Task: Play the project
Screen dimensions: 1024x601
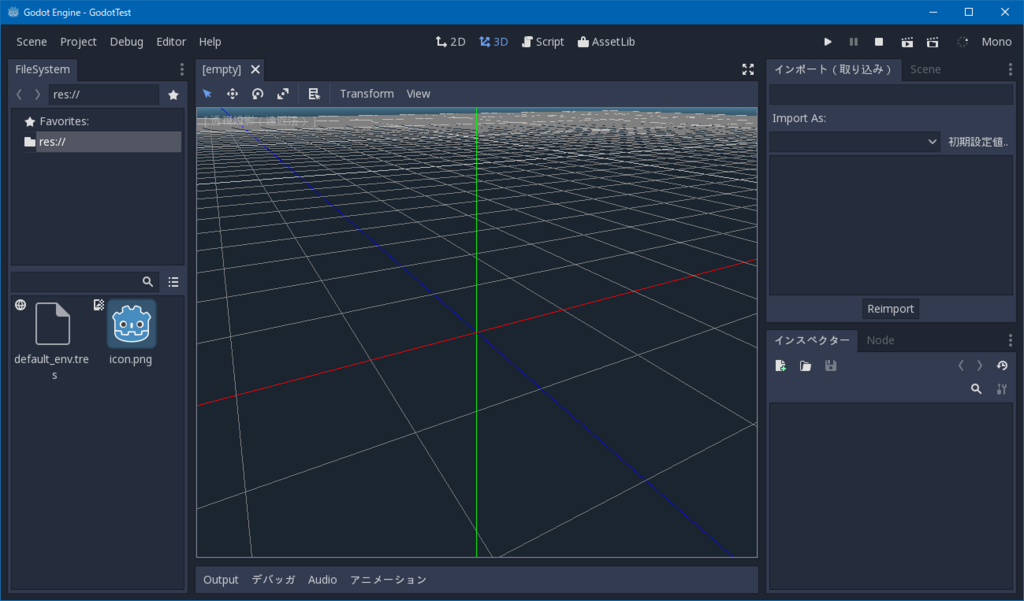Action: pyautogui.click(x=827, y=42)
